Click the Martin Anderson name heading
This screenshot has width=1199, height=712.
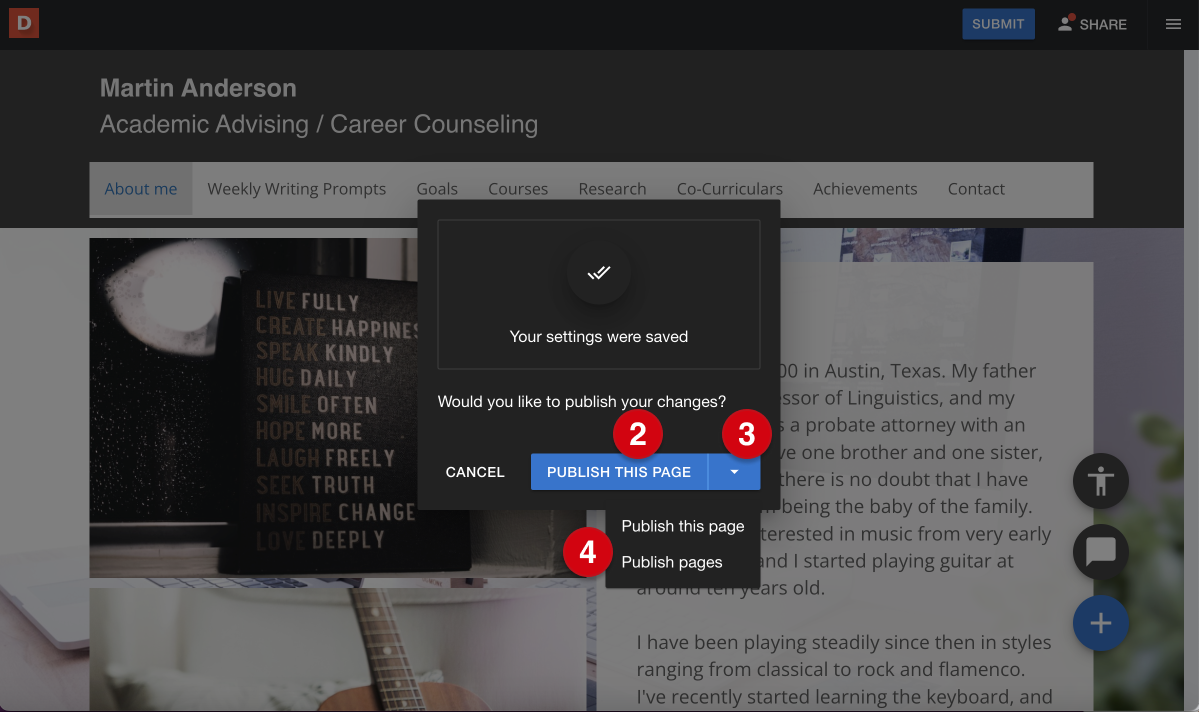coord(198,88)
